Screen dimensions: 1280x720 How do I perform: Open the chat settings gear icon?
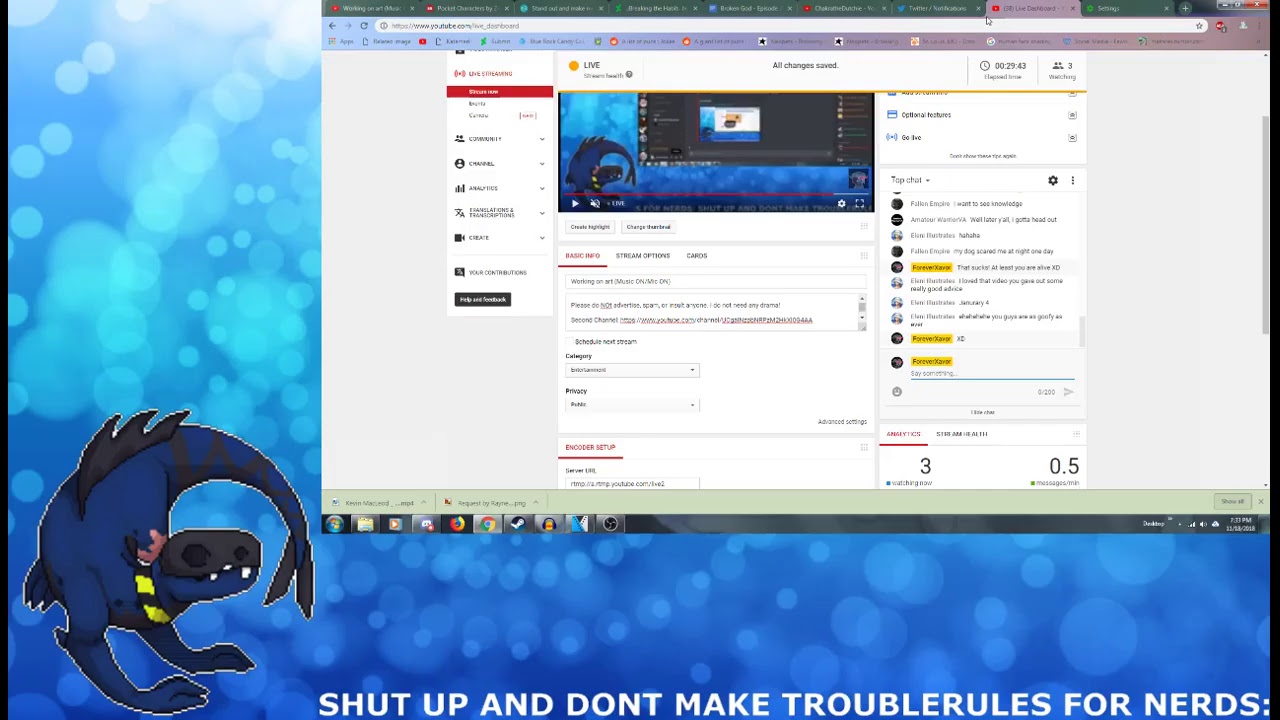[x=1053, y=180]
